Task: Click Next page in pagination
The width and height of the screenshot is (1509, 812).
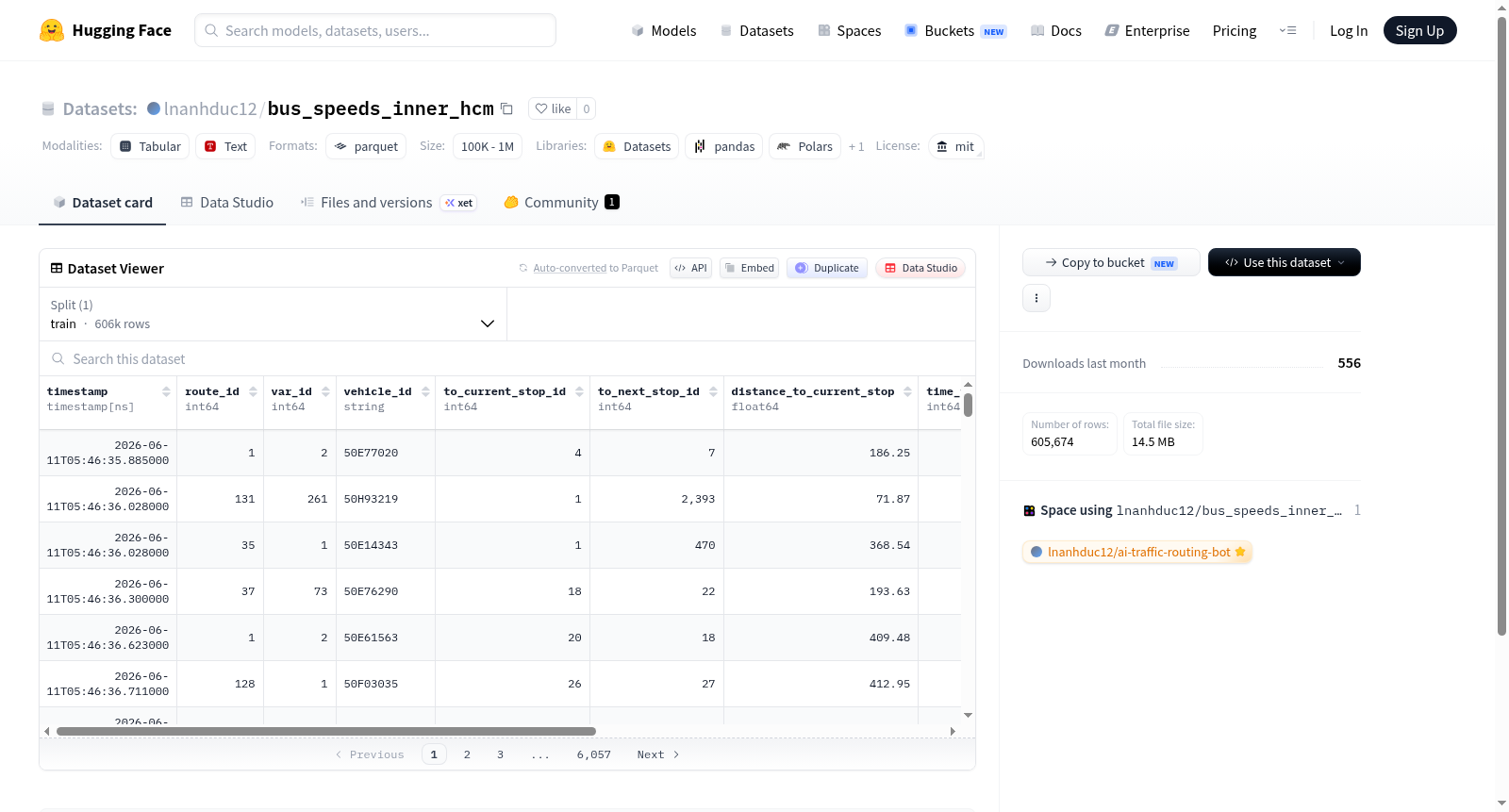Action: tap(658, 754)
